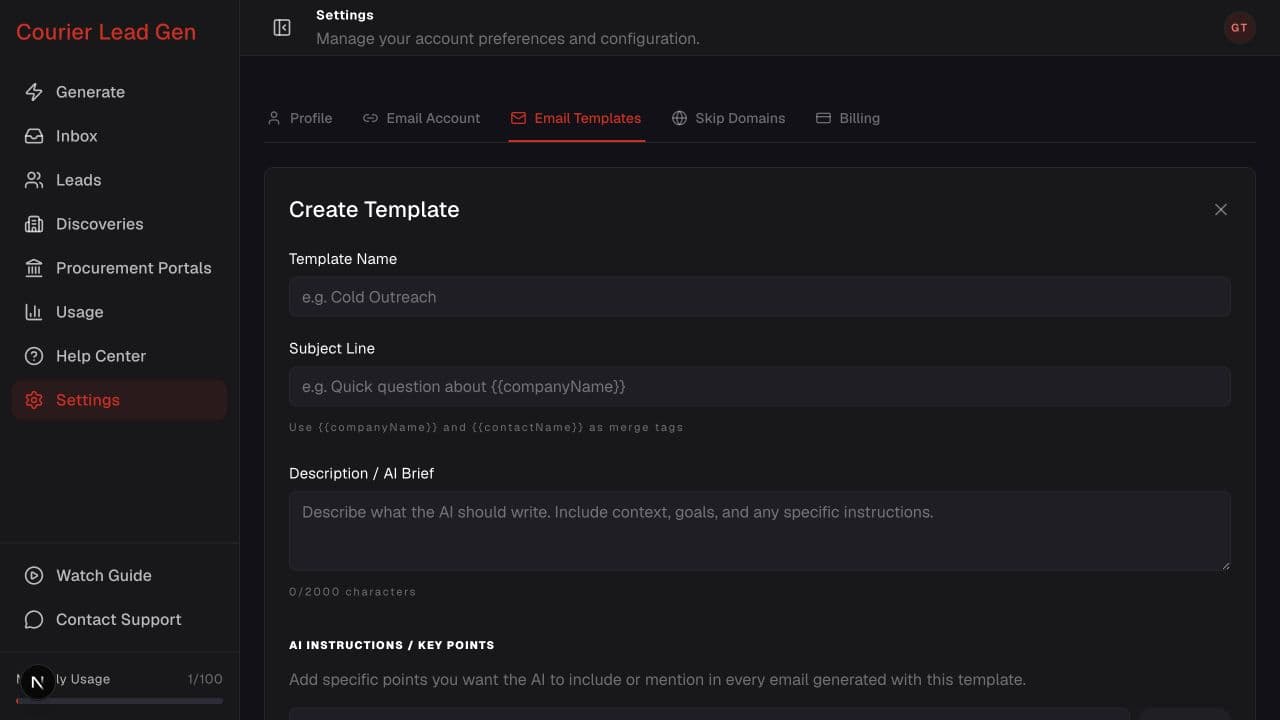Viewport: 1280px width, 720px height.
Task: Click the Inbox tray icon
Action: point(34,136)
